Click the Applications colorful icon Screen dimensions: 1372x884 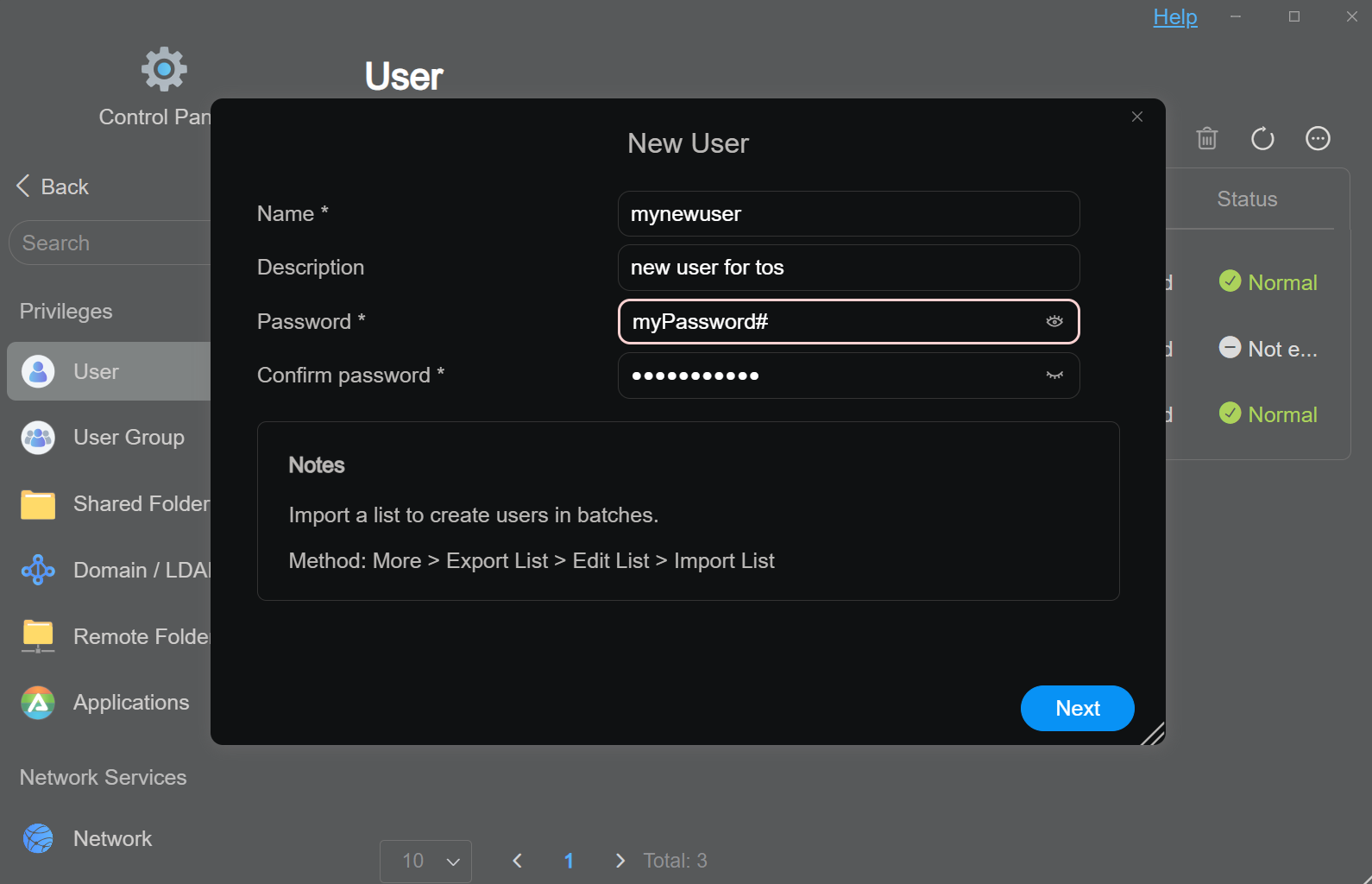tap(38, 703)
